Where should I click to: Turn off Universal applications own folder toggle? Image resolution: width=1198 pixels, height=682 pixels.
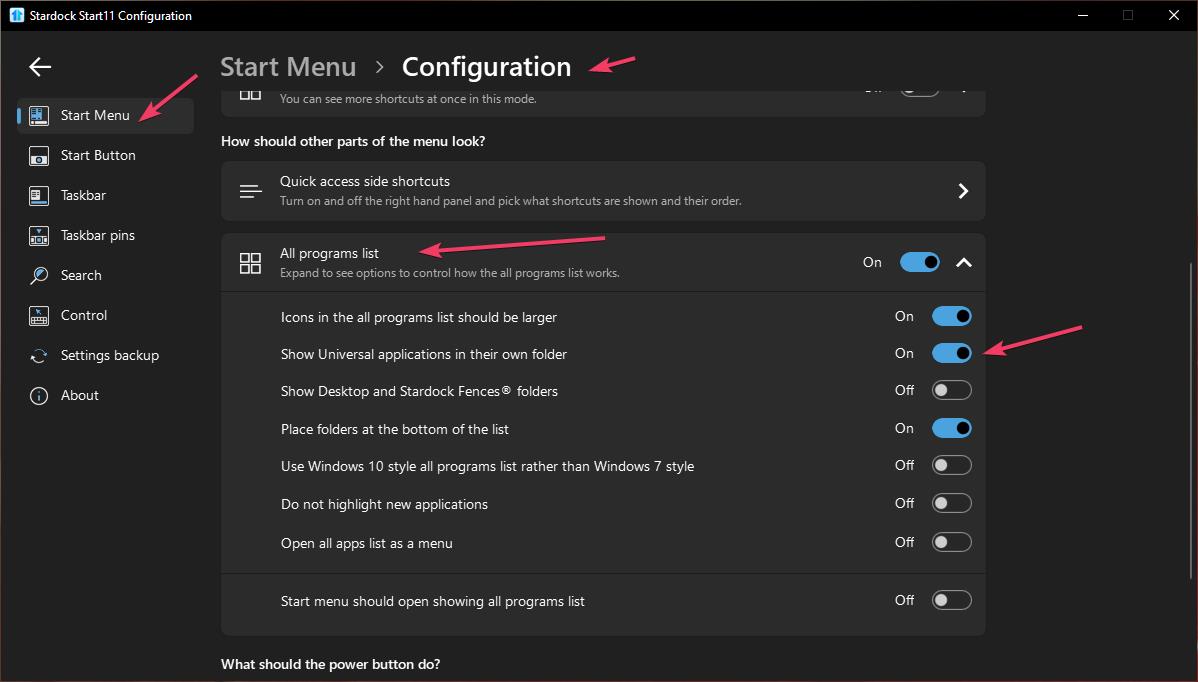coord(951,353)
